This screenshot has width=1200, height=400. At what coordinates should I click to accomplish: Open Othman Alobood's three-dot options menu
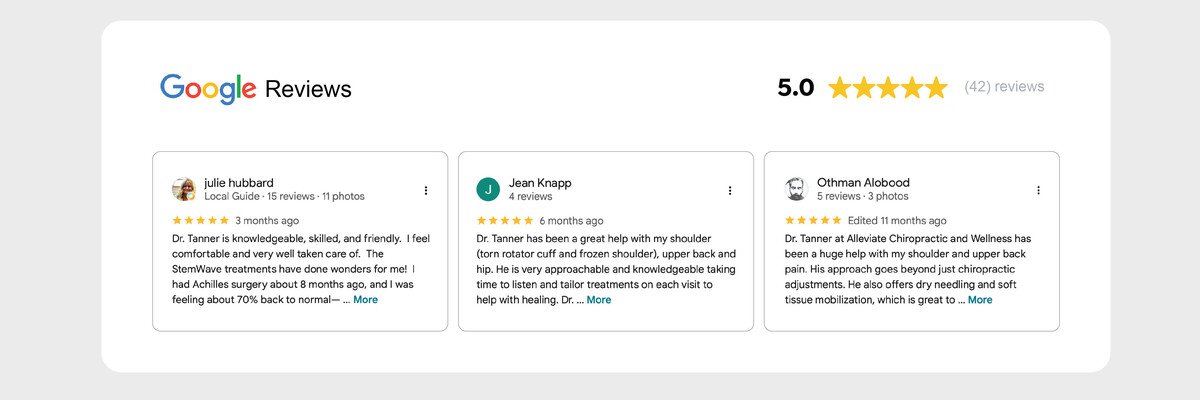(1038, 190)
